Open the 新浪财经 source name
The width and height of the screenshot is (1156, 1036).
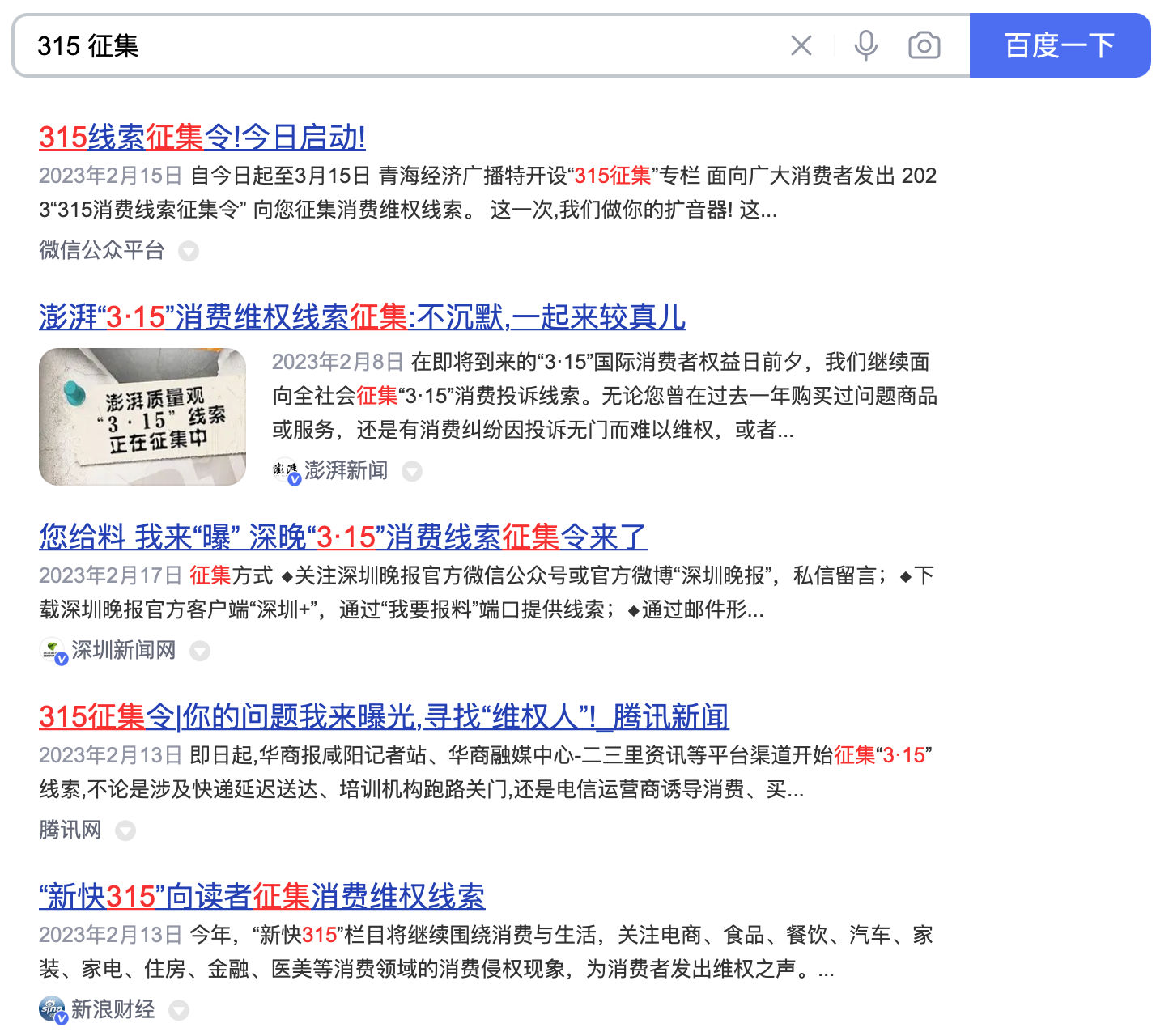pyautogui.click(x=113, y=1009)
